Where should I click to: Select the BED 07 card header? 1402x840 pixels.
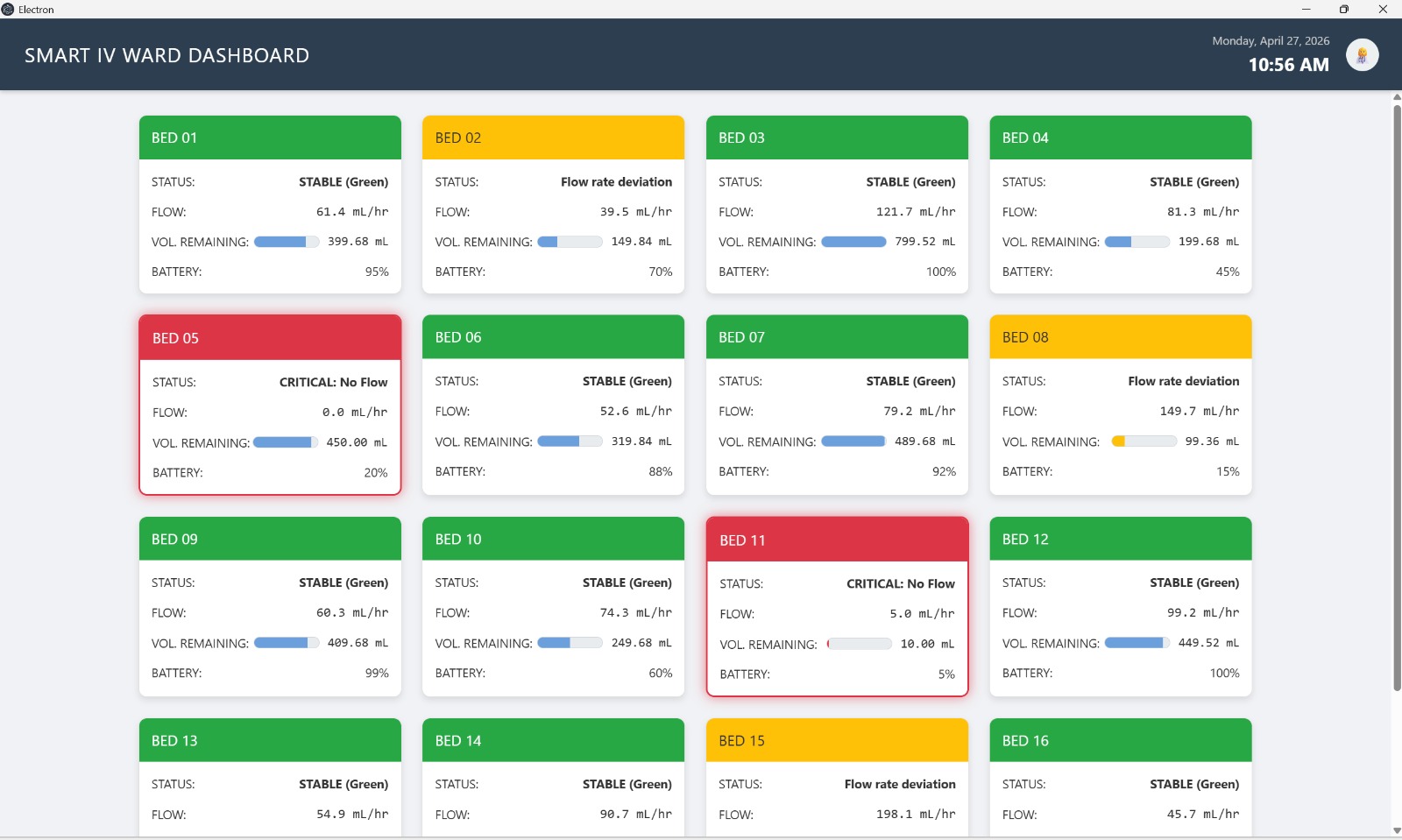(837, 336)
